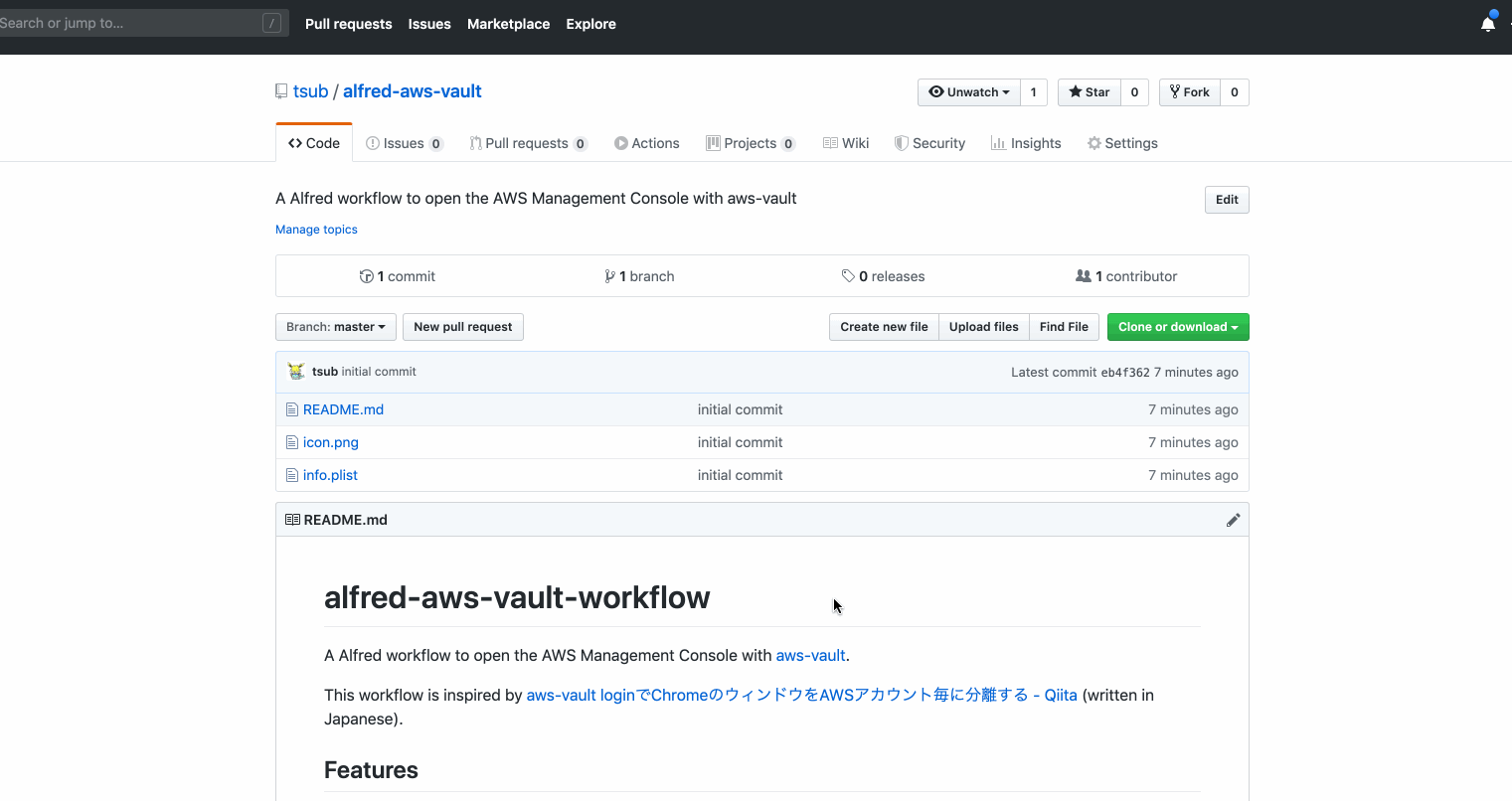Go to the Actions tab

tap(647, 143)
